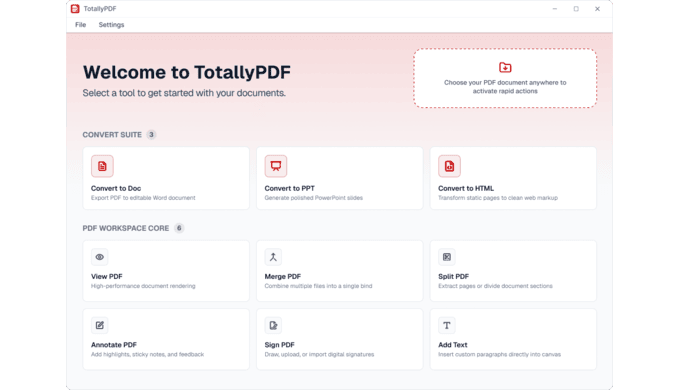The width and height of the screenshot is (680, 390).
Task: Click the View PDF eye icon
Action: (99, 257)
